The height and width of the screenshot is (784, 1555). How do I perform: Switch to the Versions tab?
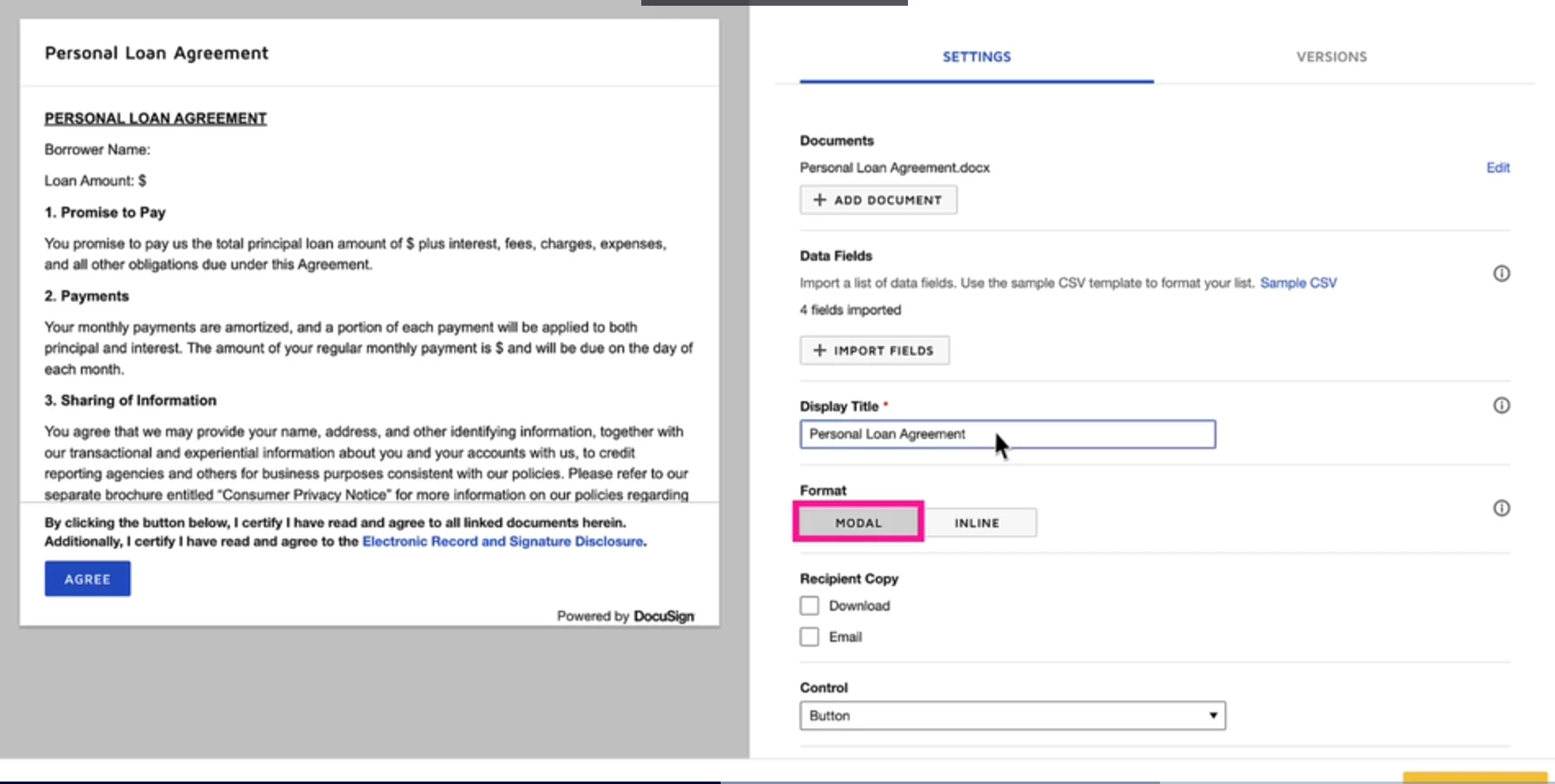1331,57
